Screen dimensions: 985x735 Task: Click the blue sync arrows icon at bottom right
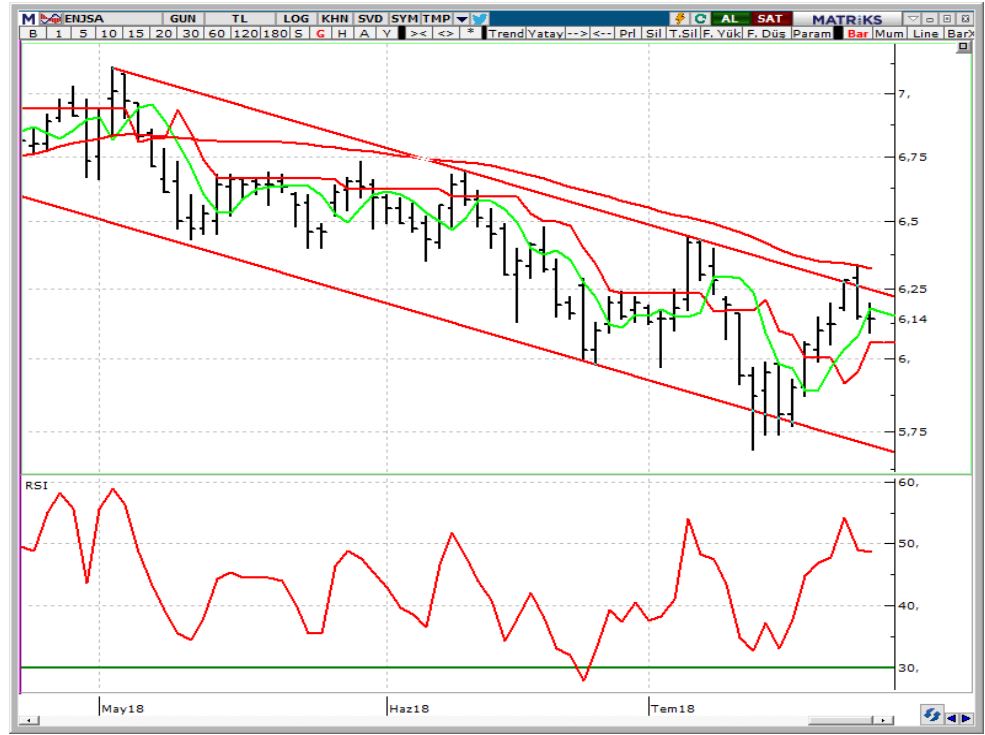click(932, 715)
